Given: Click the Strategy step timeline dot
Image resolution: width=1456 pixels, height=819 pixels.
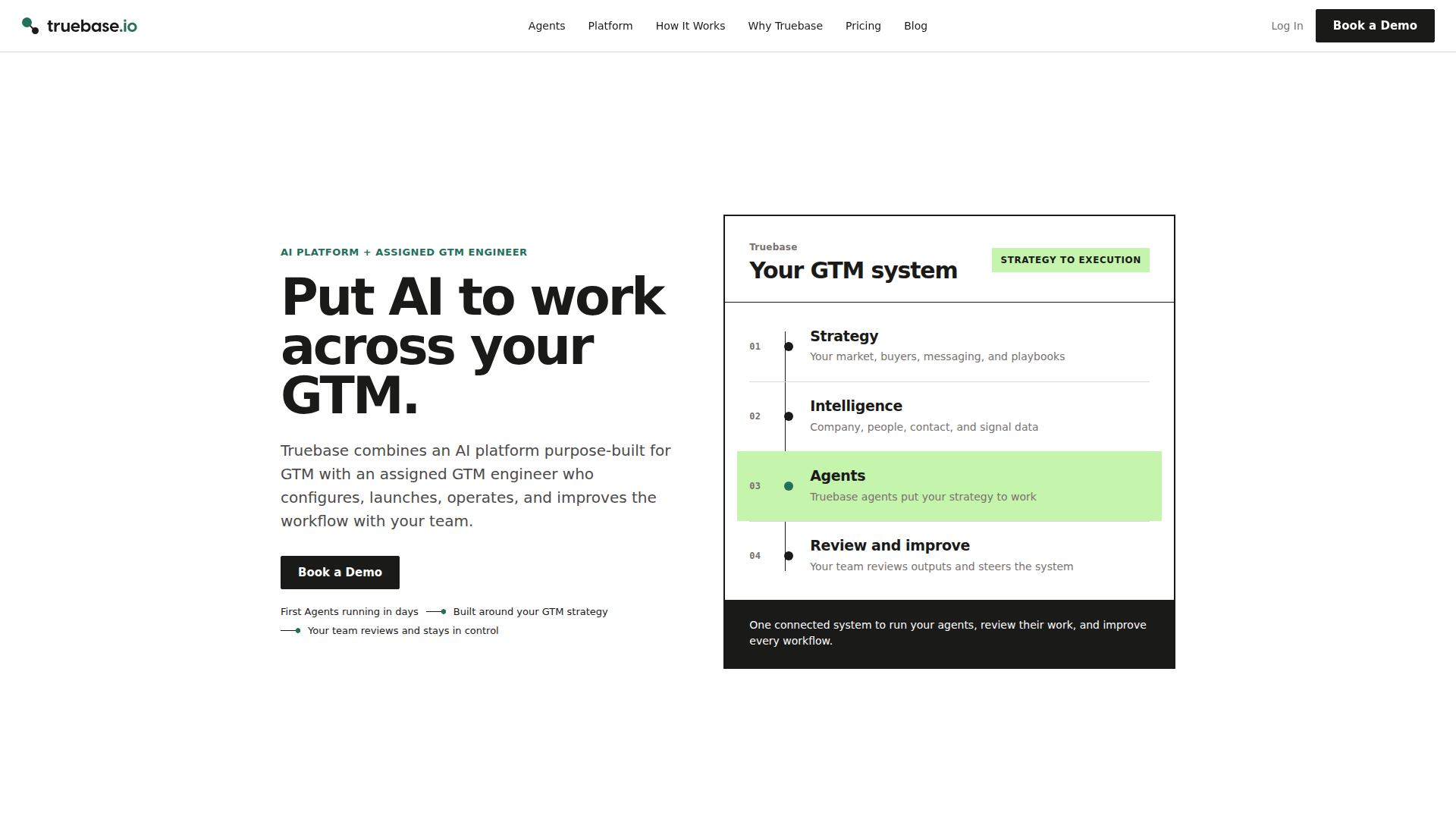Looking at the screenshot, I should point(789,347).
